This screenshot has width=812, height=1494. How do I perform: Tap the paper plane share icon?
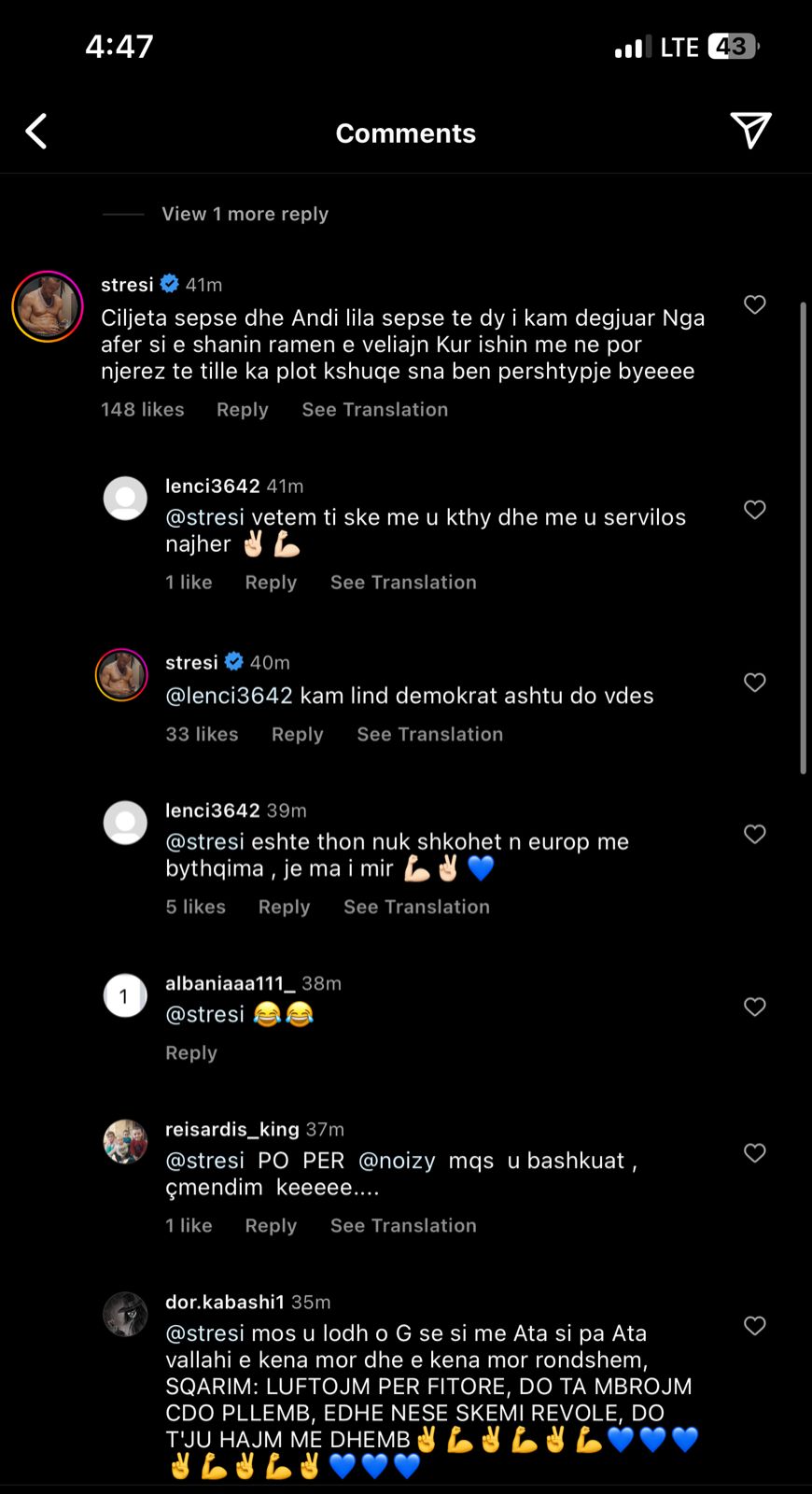pyautogui.click(x=750, y=131)
